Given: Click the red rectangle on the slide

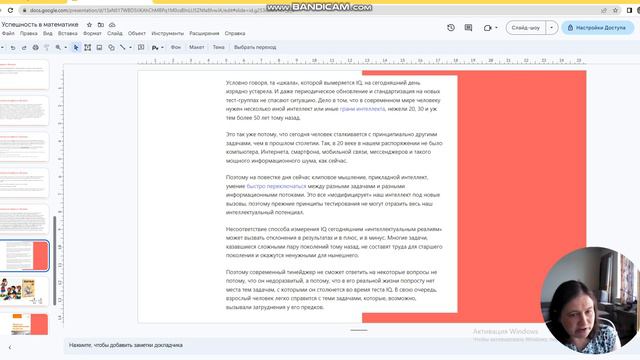Looking at the screenshot, I should tap(522, 196).
